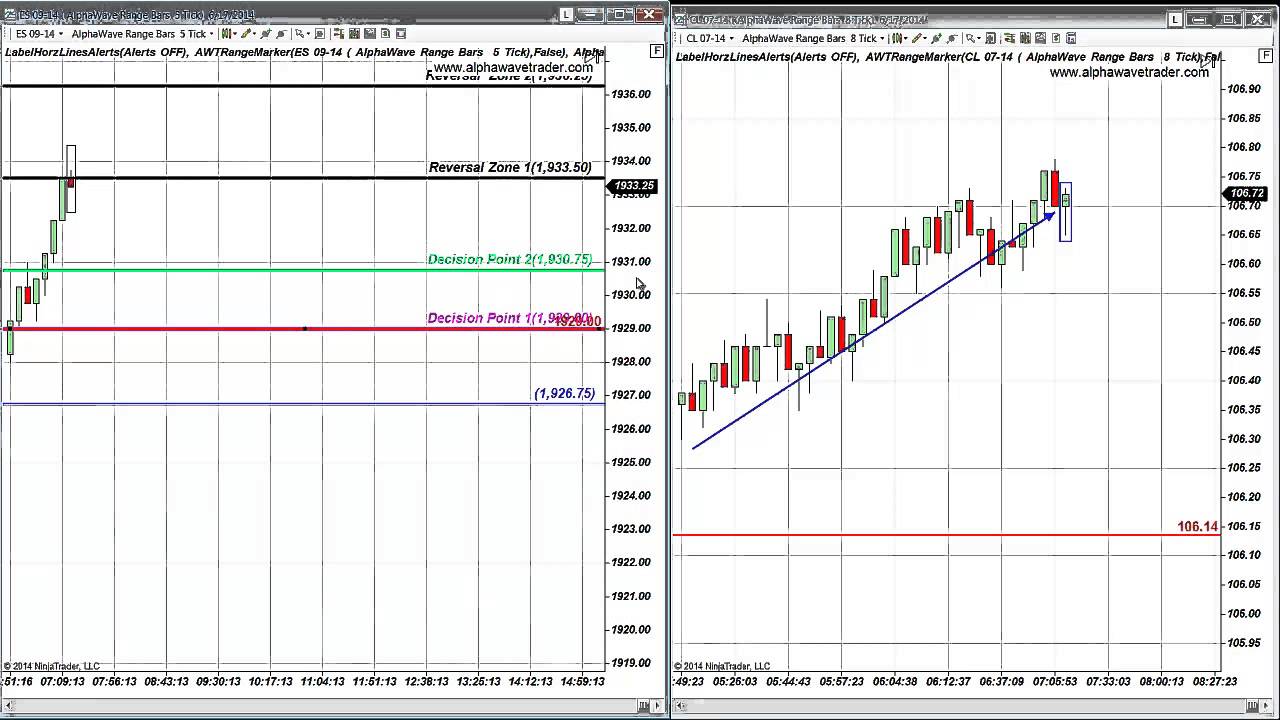Click the 1933.25 current price marker
The height and width of the screenshot is (720, 1280).
(633, 186)
